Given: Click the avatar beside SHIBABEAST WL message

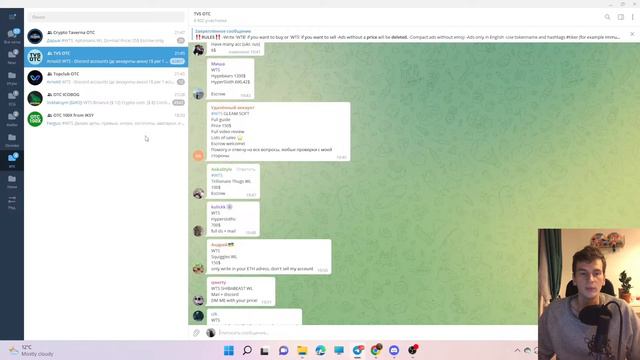Looking at the screenshot, I should [199, 300].
